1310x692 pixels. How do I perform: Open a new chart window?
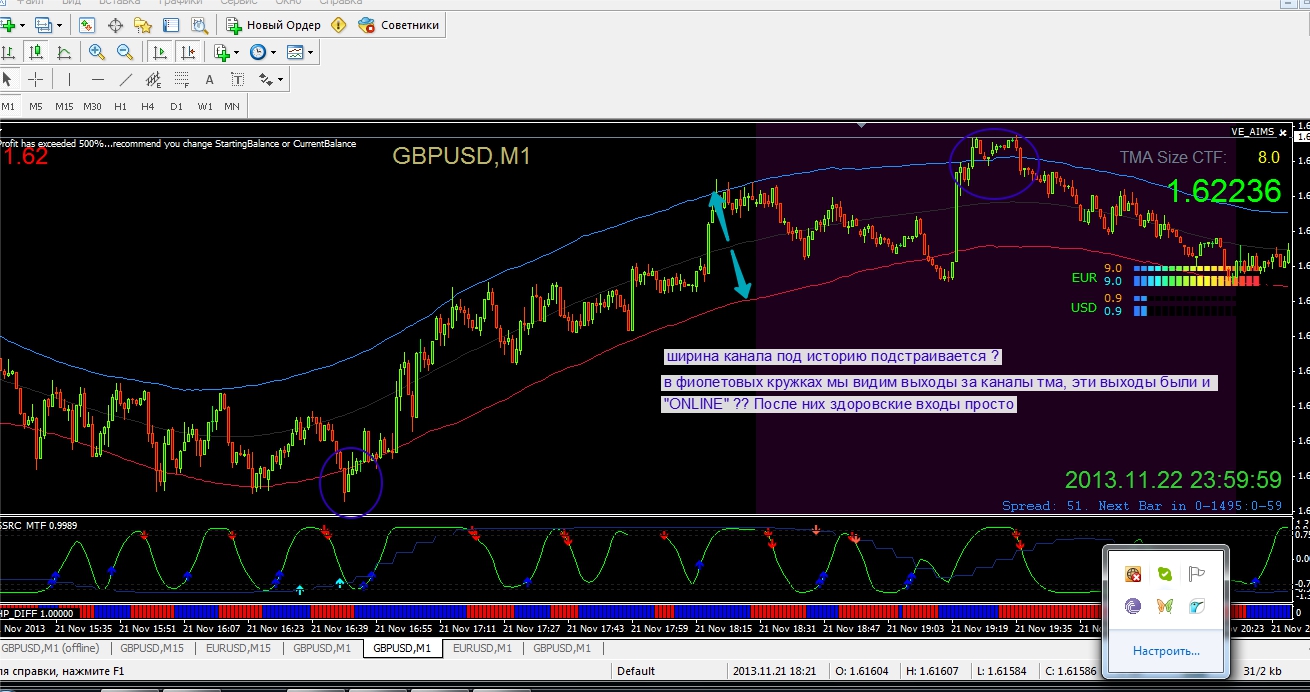(x=8, y=24)
